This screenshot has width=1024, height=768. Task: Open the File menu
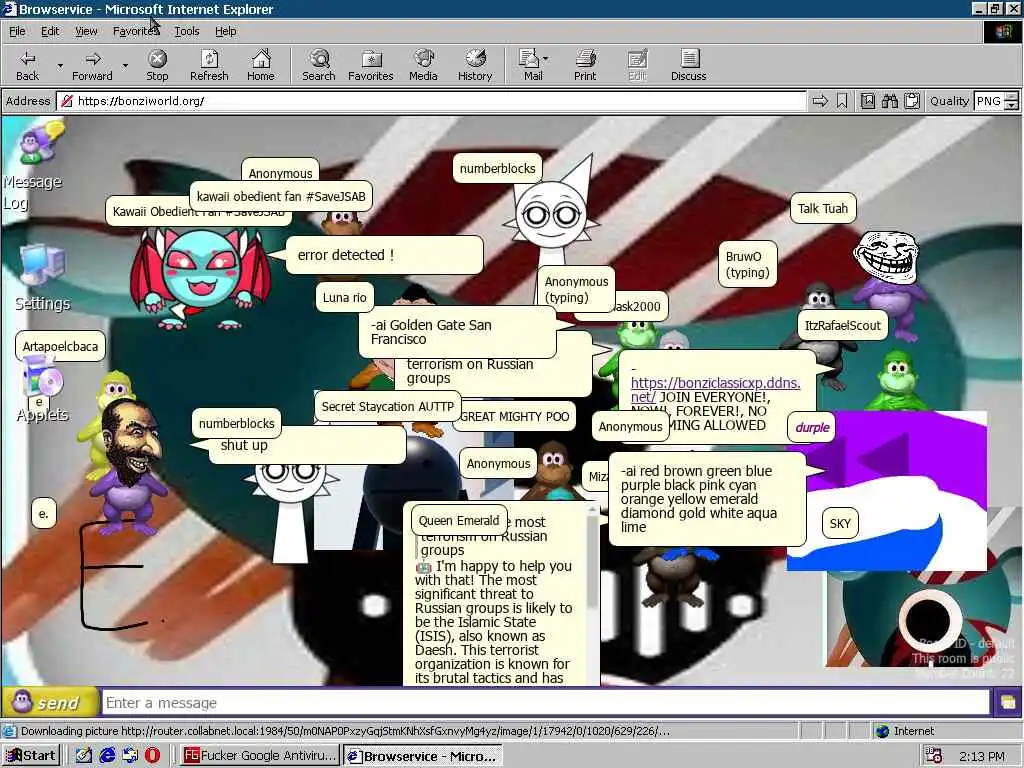point(17,31)
